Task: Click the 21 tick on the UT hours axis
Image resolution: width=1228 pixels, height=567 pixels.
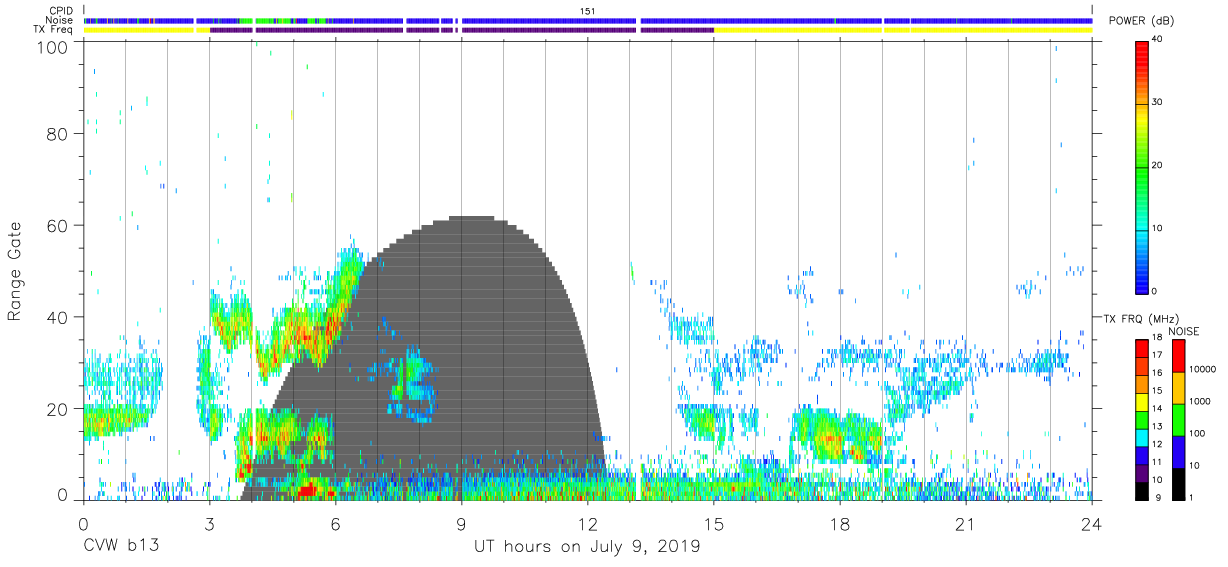Action: tap(966, 523)
